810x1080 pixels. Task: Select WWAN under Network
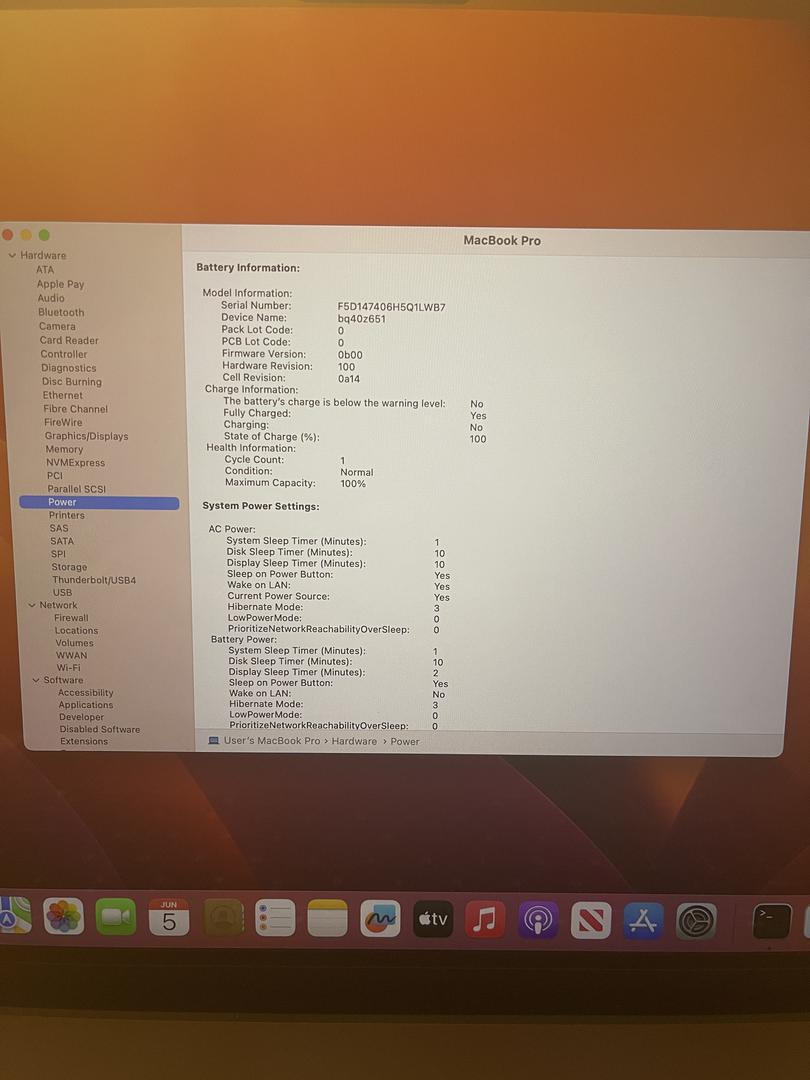[x=72, y=656]
